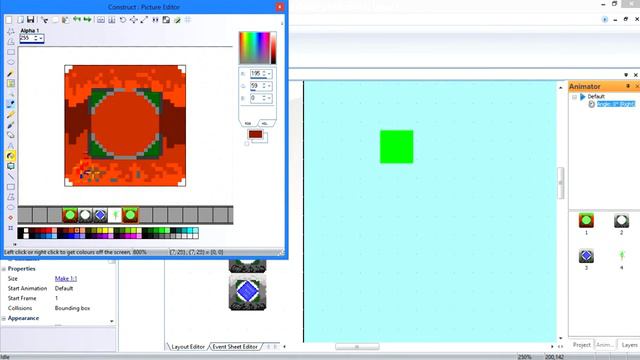
Task: Switch to the HSL colour tab
Action: pos(265,123)
